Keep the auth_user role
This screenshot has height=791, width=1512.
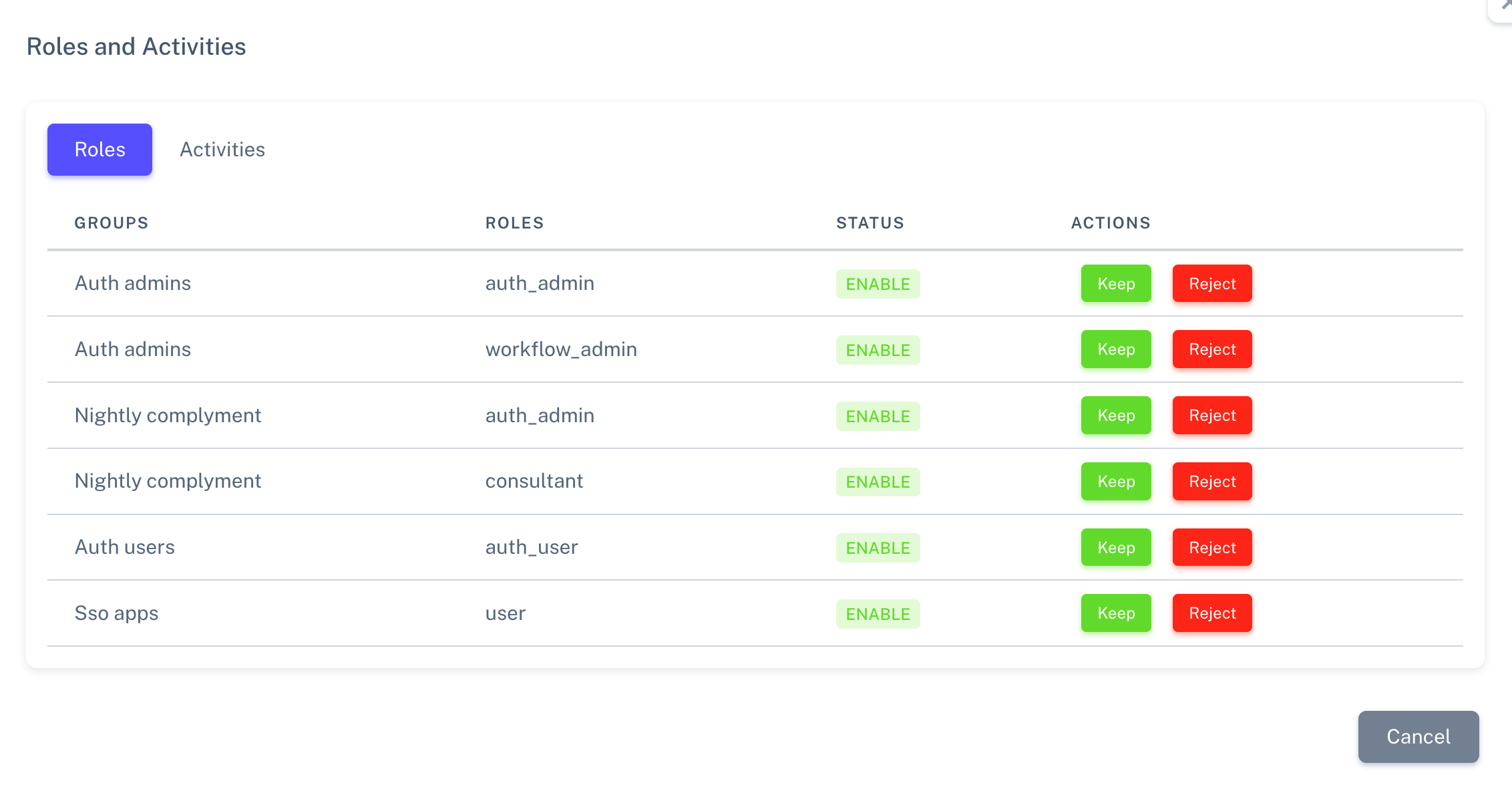coord(1116,548)
